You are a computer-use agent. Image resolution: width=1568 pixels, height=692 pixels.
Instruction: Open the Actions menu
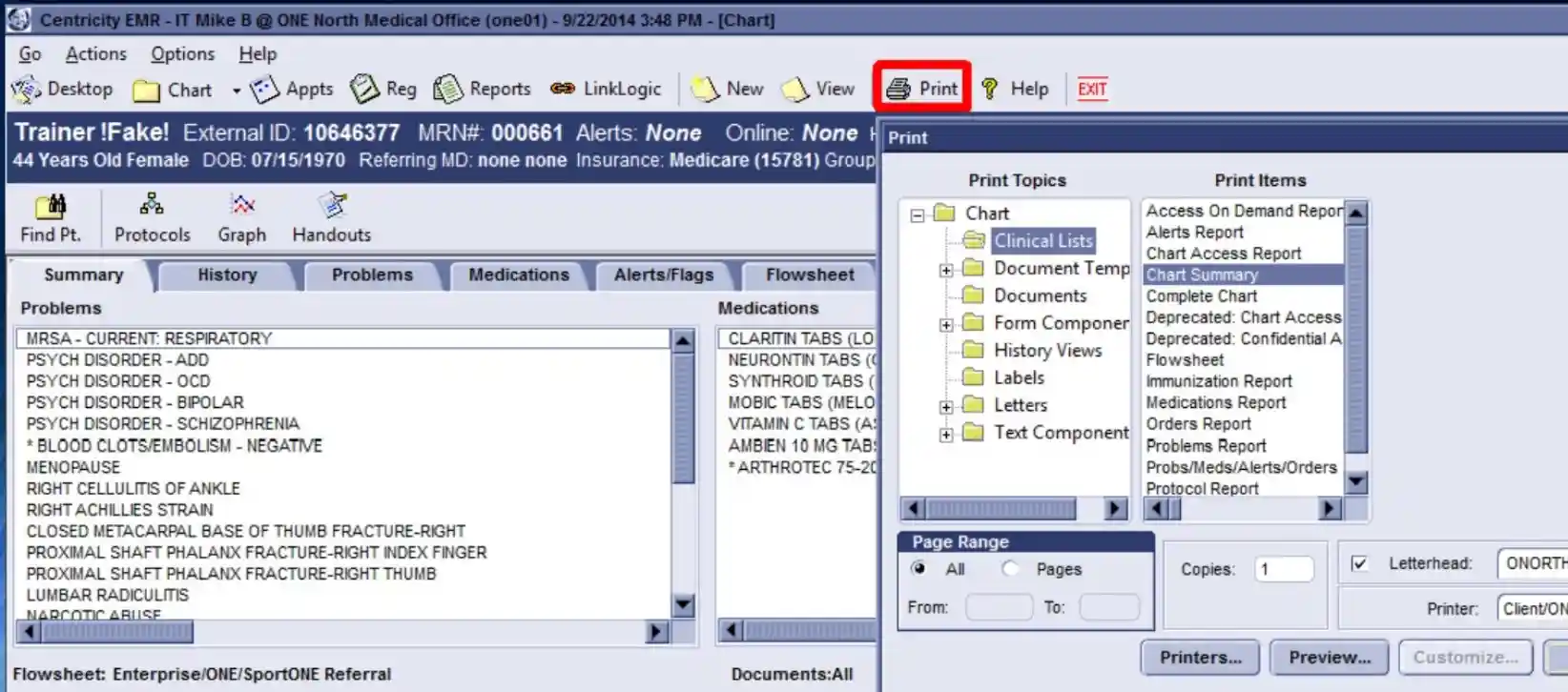point(95,54)
